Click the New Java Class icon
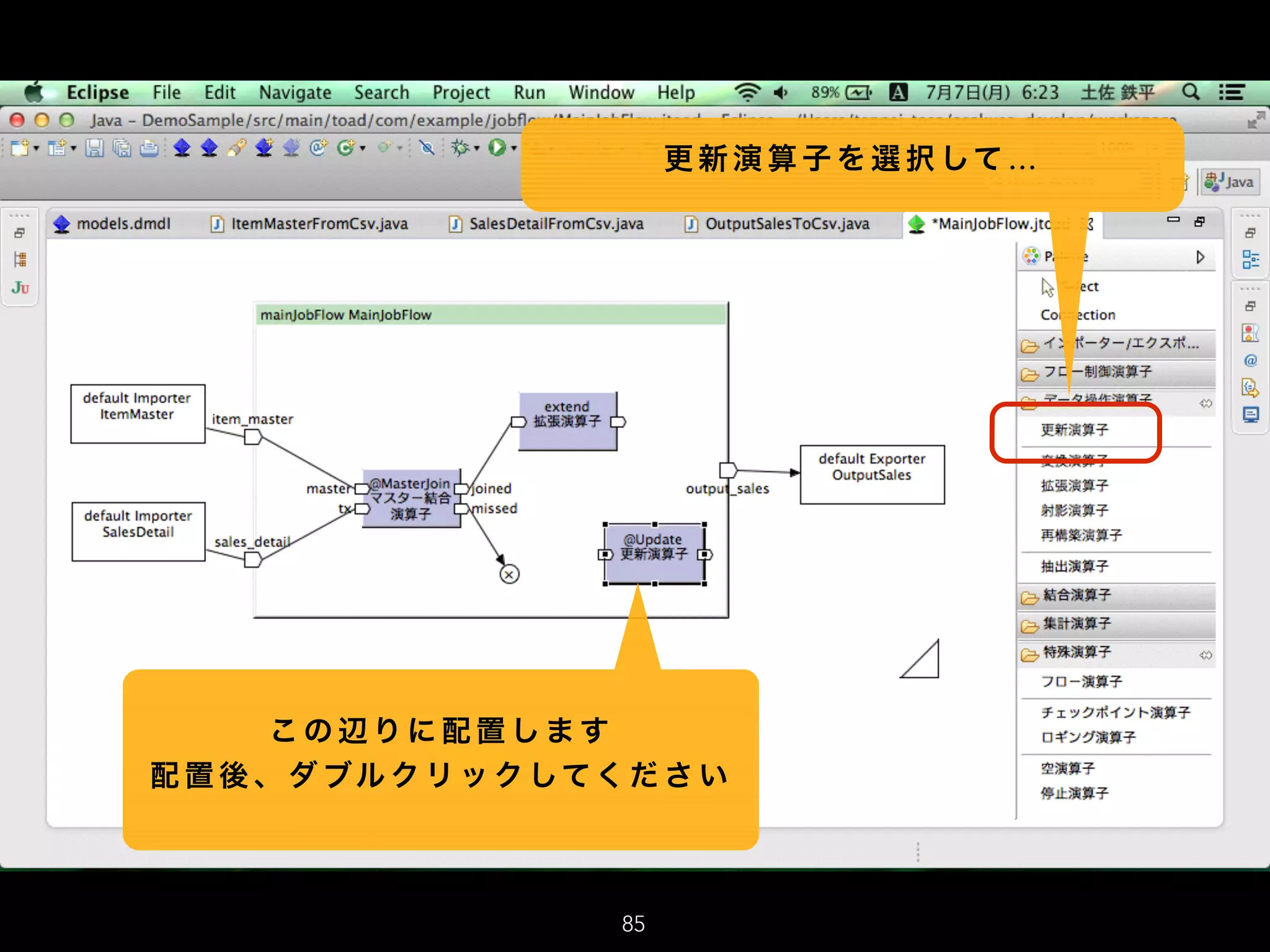Image resolution: width=1270 pixels, height=952 pixels. [x=346, y=148]
